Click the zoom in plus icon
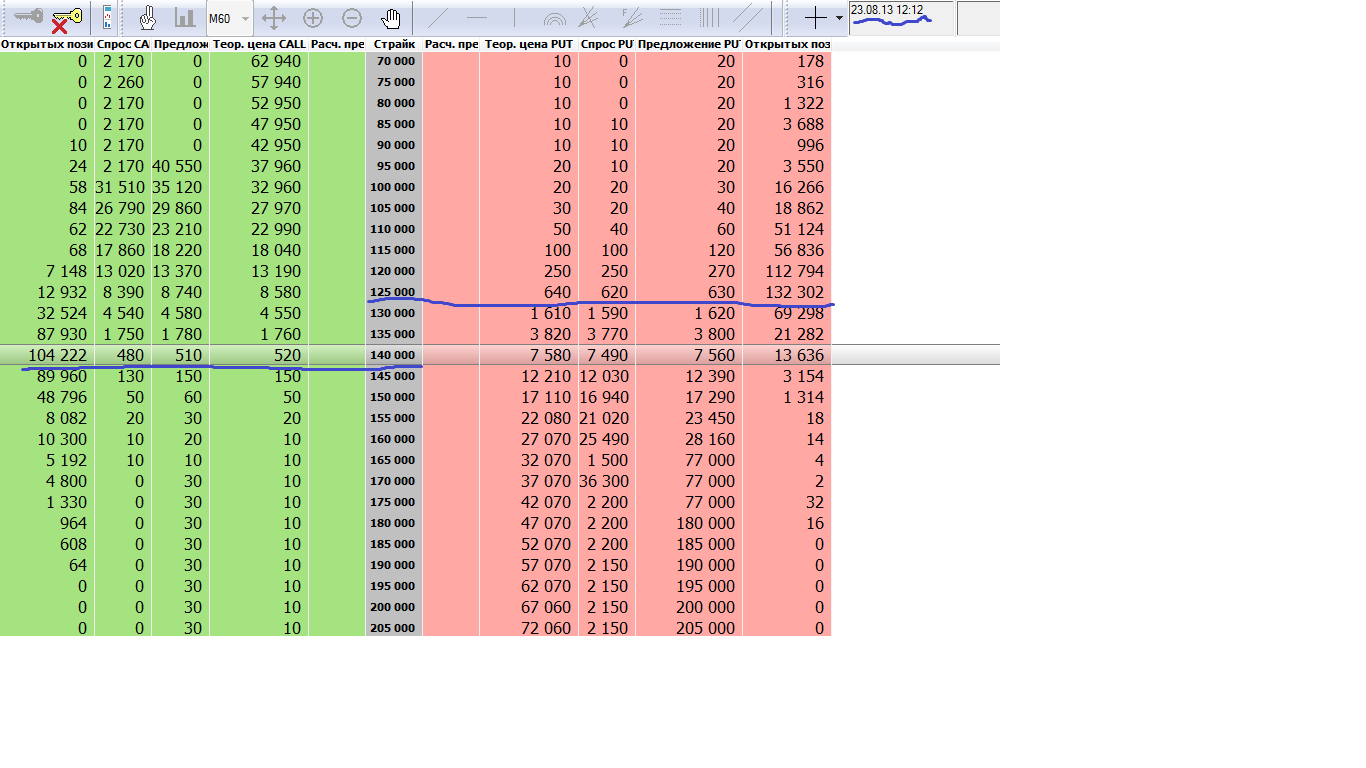Viewport: 1366px width, 768px height. (x=313, y=18)
